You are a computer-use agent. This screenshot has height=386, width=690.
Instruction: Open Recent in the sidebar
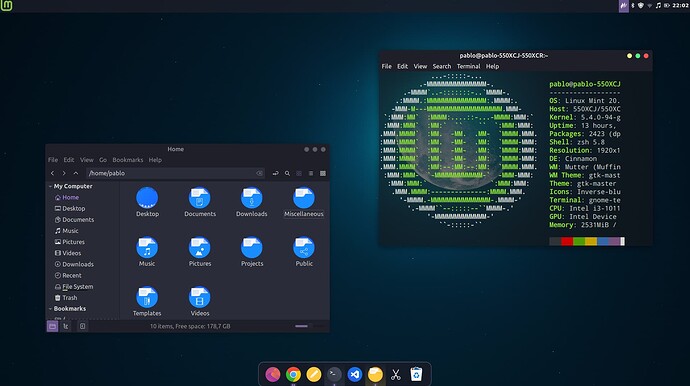(x=68, y=276)
